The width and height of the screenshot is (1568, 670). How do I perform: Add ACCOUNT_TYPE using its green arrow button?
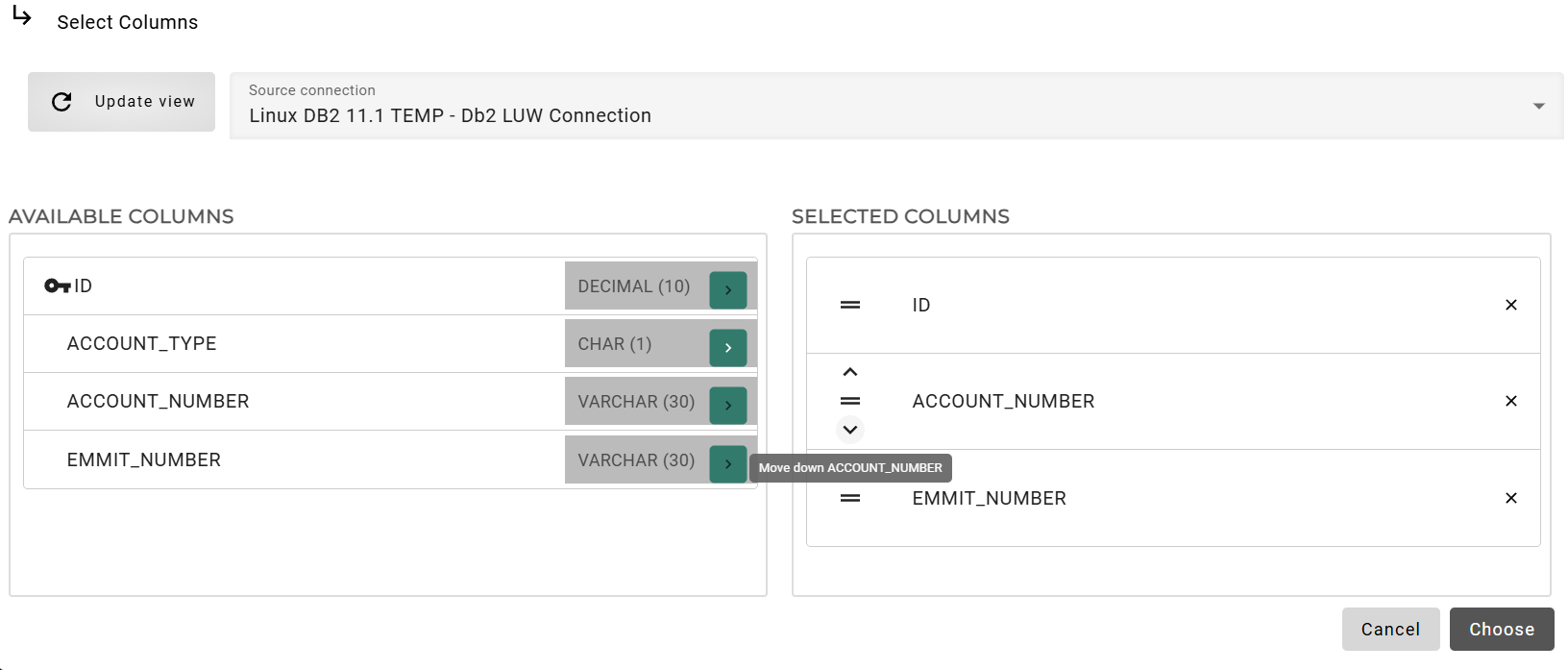coord(727,347)
